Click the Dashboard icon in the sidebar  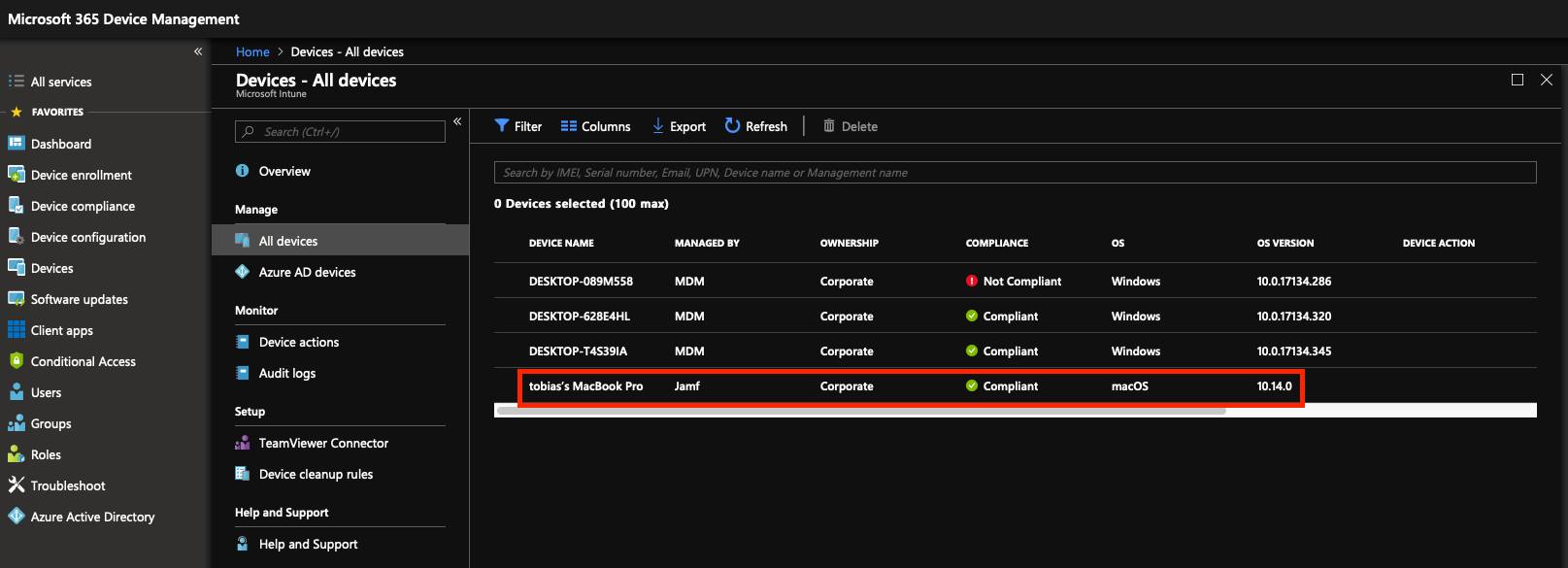pyautogui.click(x=16, y=144)
